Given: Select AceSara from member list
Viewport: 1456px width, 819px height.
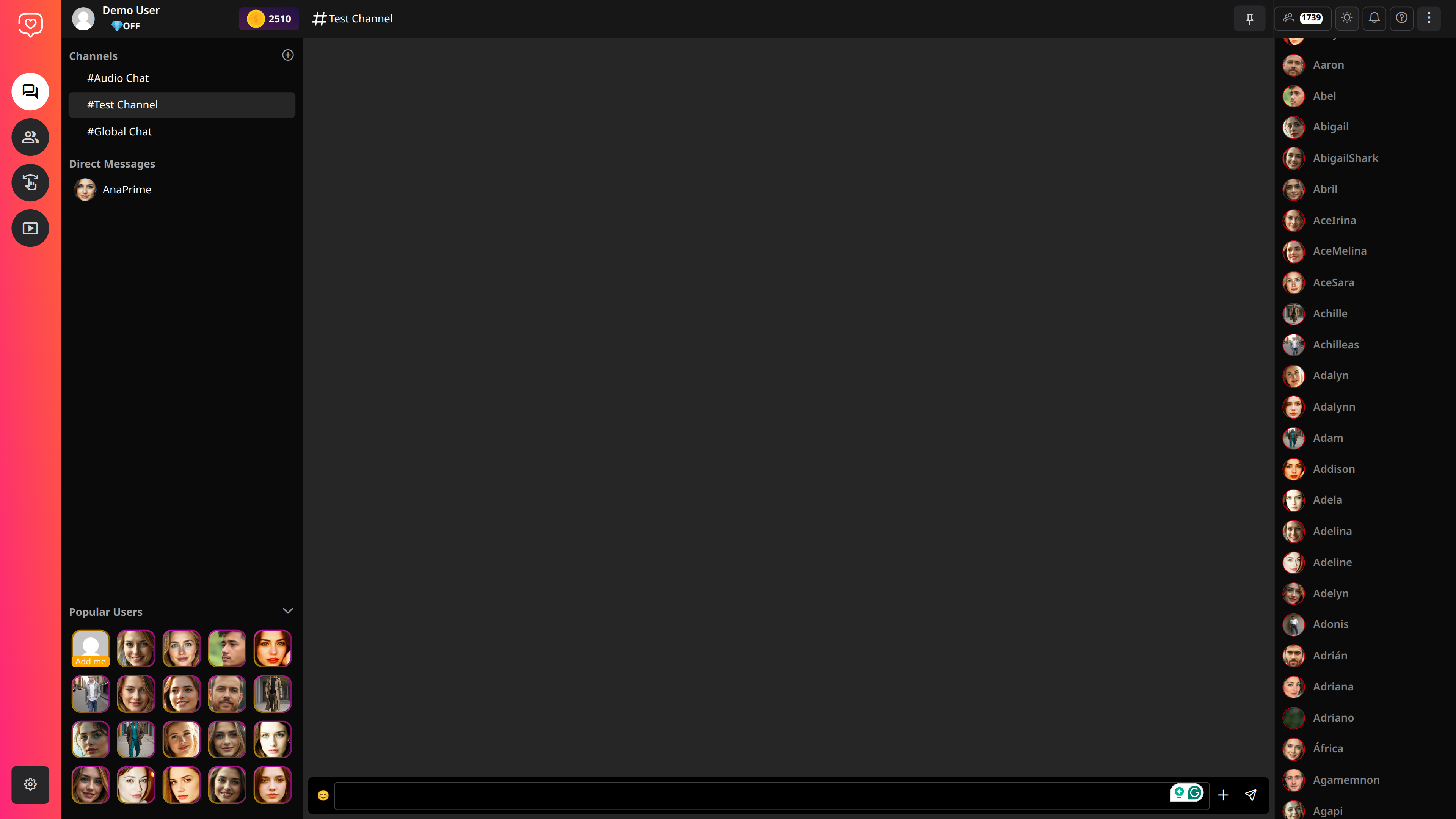Looking at the screenshot, I should [1365, 282].
